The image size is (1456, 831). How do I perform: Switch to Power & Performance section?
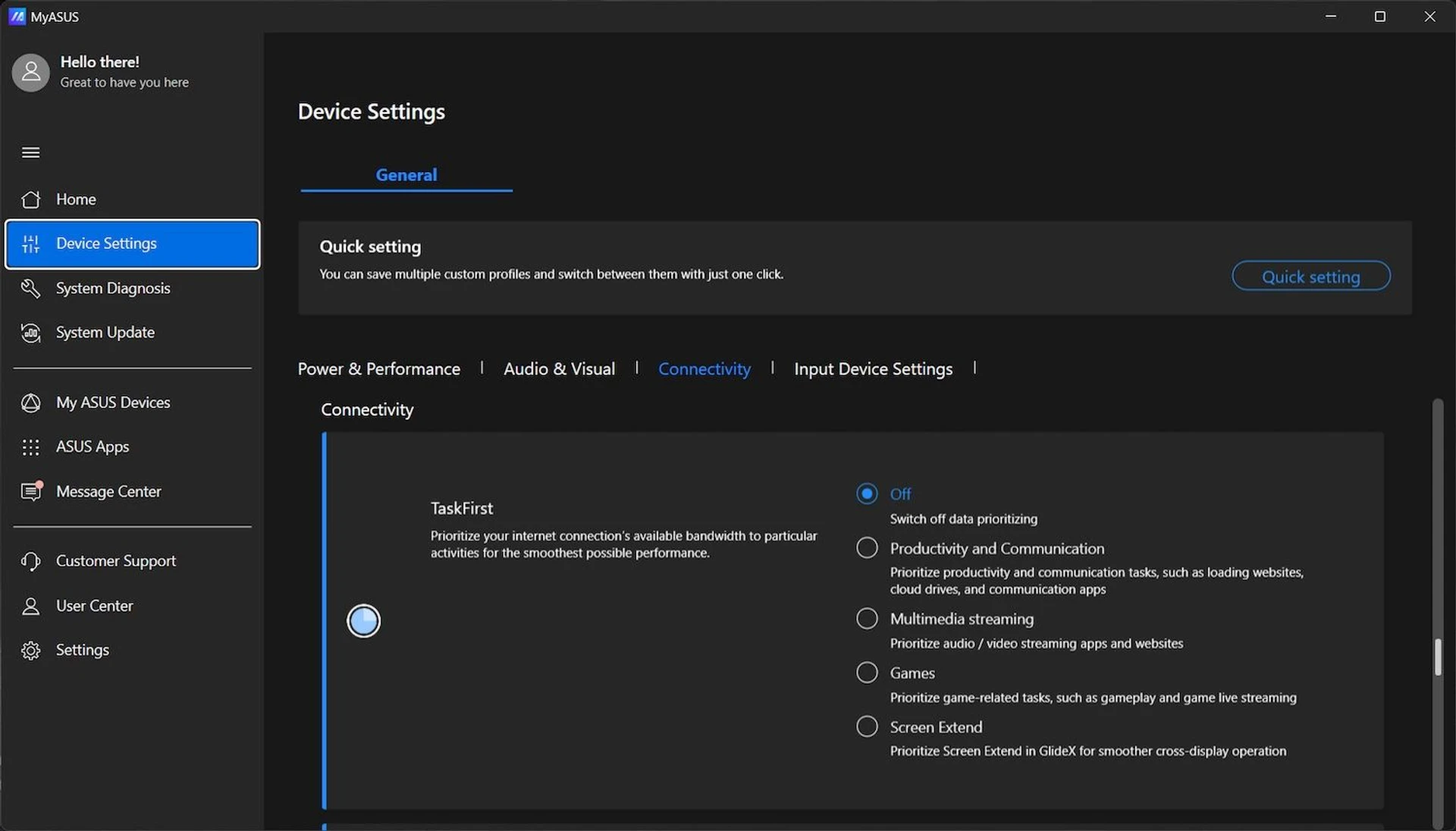click(x=379, y=369)
